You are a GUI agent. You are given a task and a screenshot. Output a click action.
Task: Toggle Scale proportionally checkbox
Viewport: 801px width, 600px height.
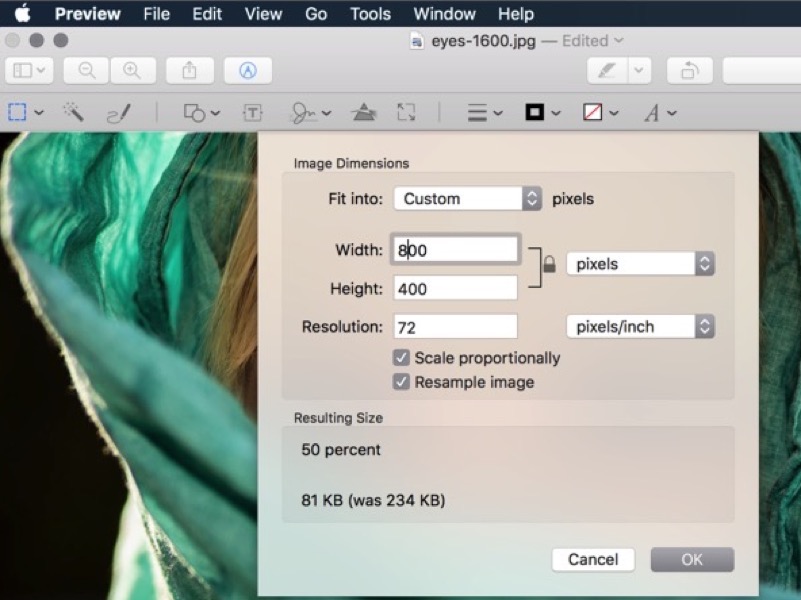click(x=401, y=357)
